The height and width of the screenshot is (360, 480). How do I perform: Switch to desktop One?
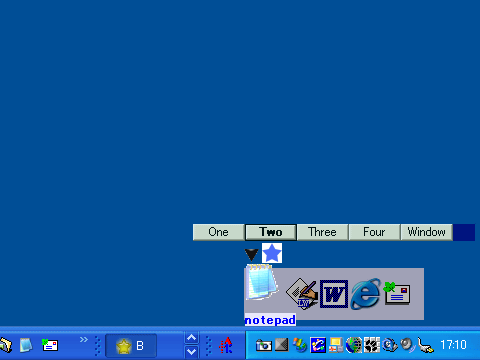click(218, 232)
